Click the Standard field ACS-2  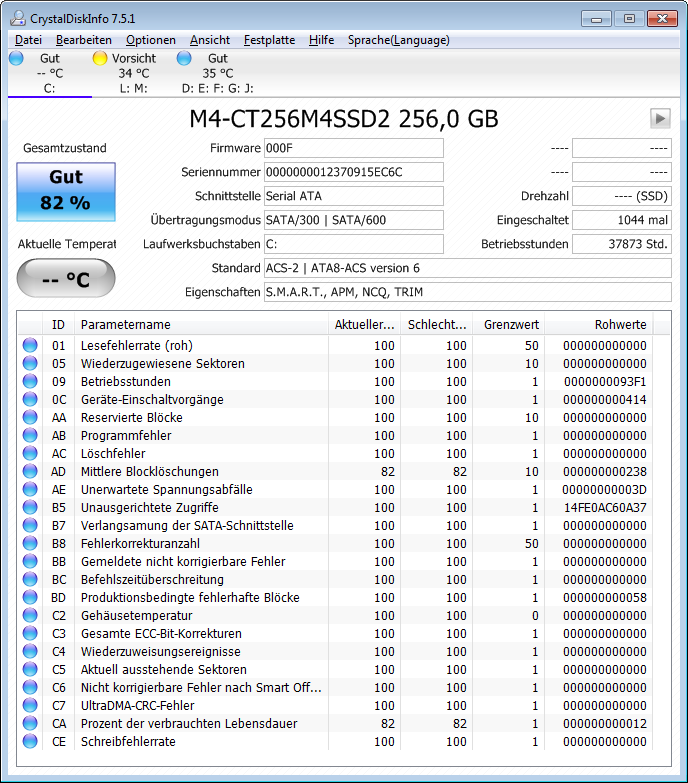coord(467,268)
